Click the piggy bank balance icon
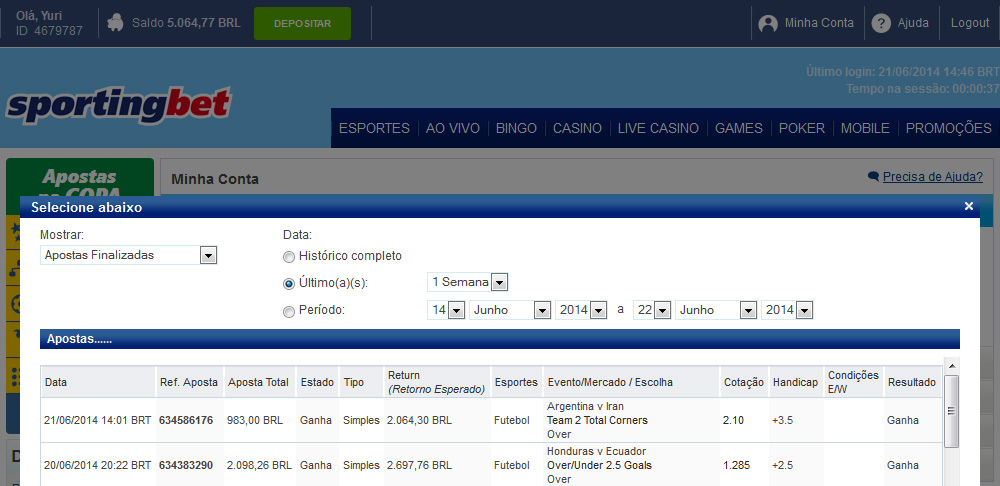 point(115,23)
